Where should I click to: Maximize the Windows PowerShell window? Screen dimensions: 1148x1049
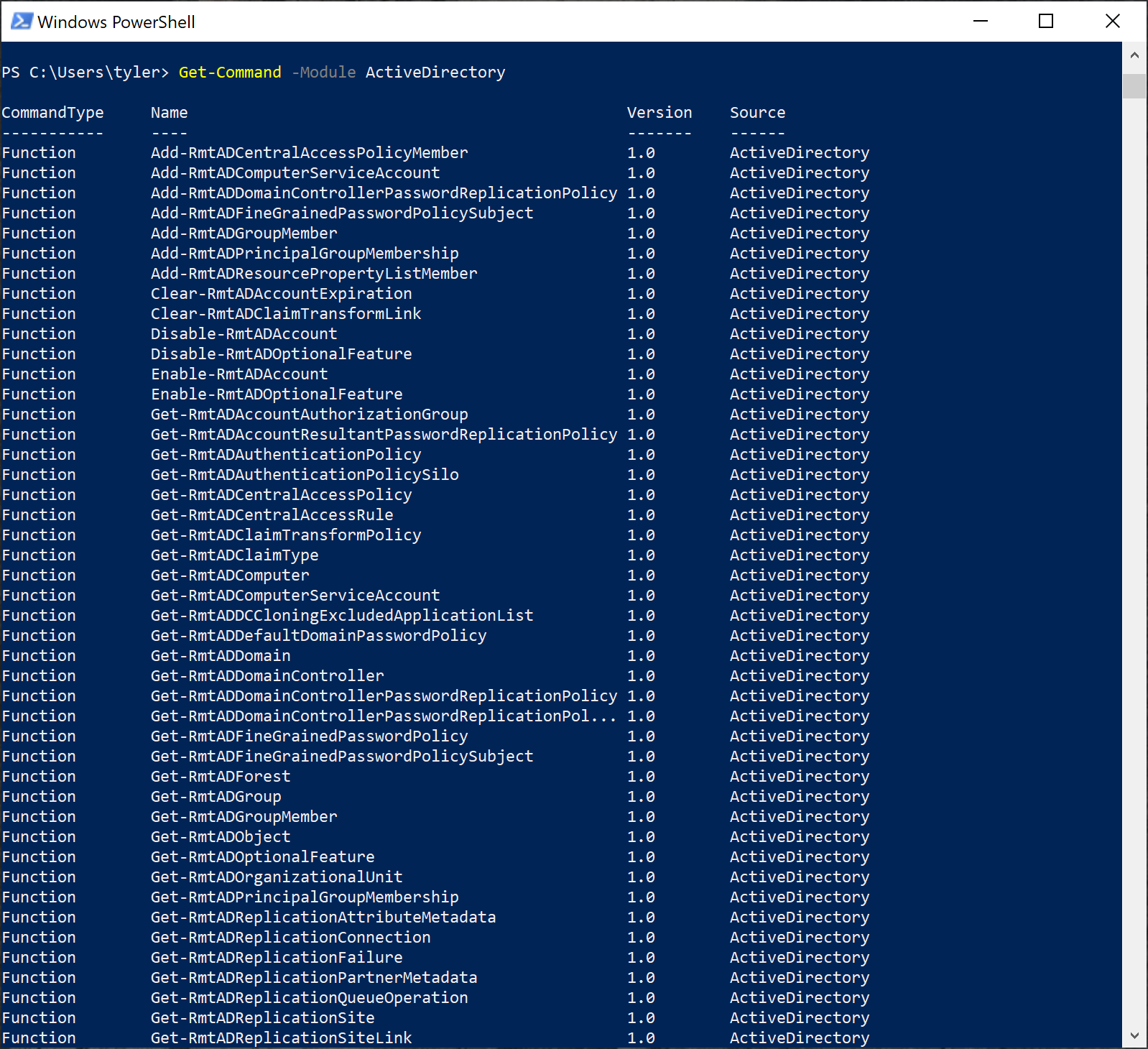point(1046,21)
